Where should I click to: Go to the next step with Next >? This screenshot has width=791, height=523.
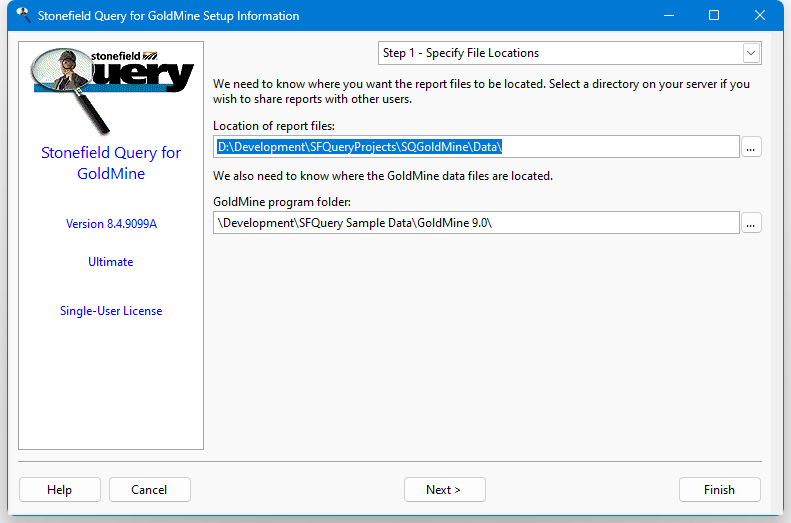coord(444,490)
